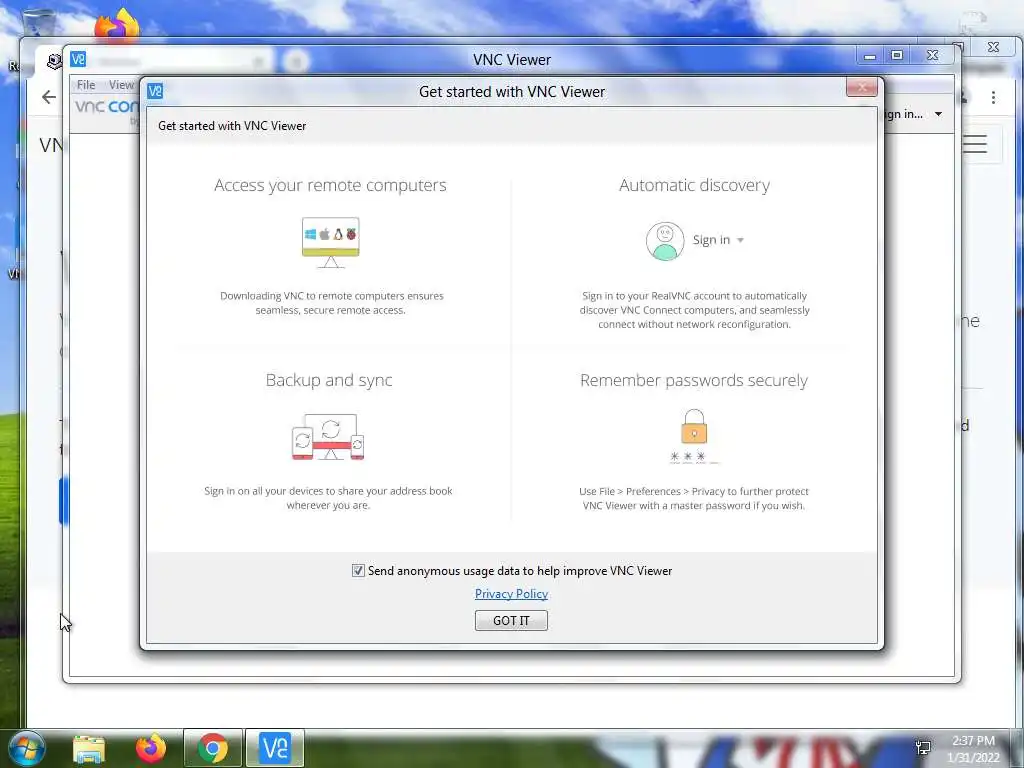Image resolution: width=1024 pixels, height=768 pixels.
Task: Open the View menu in VNC Viewer
Action: coord(121,85)
